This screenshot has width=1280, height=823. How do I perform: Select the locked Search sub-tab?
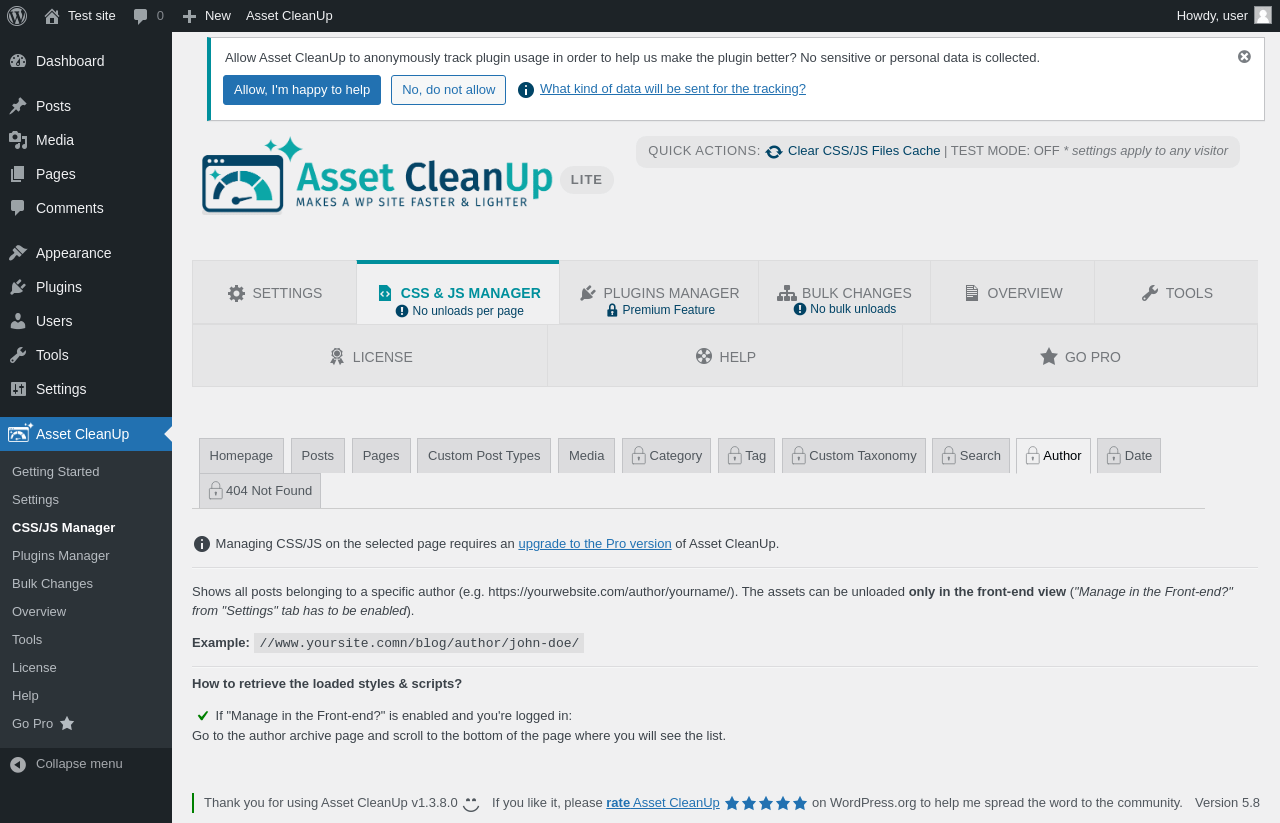[x=971, y=456]
